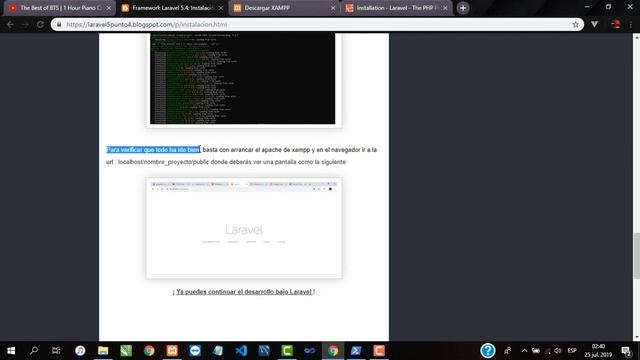This screenshot has height=360, width=640.
Task: Open the red extension icon
Action: tap(616, 24)
